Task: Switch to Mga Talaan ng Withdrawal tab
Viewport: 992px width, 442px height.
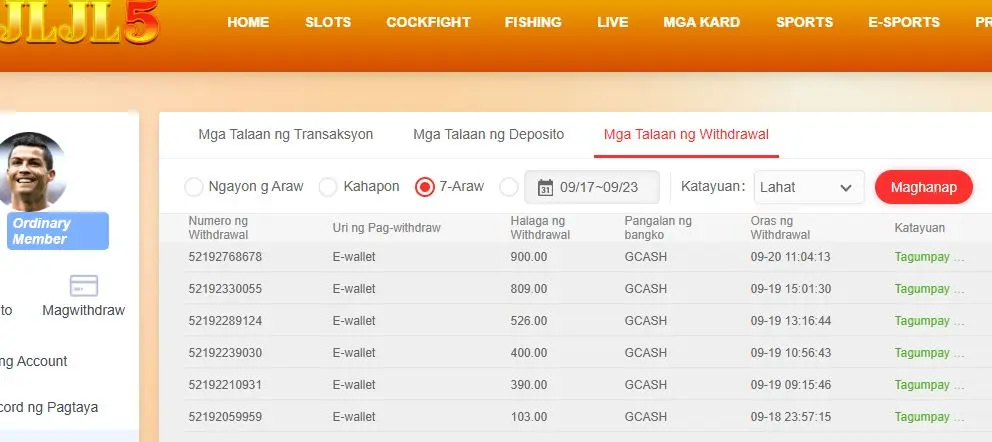Action: click(686, 135)
